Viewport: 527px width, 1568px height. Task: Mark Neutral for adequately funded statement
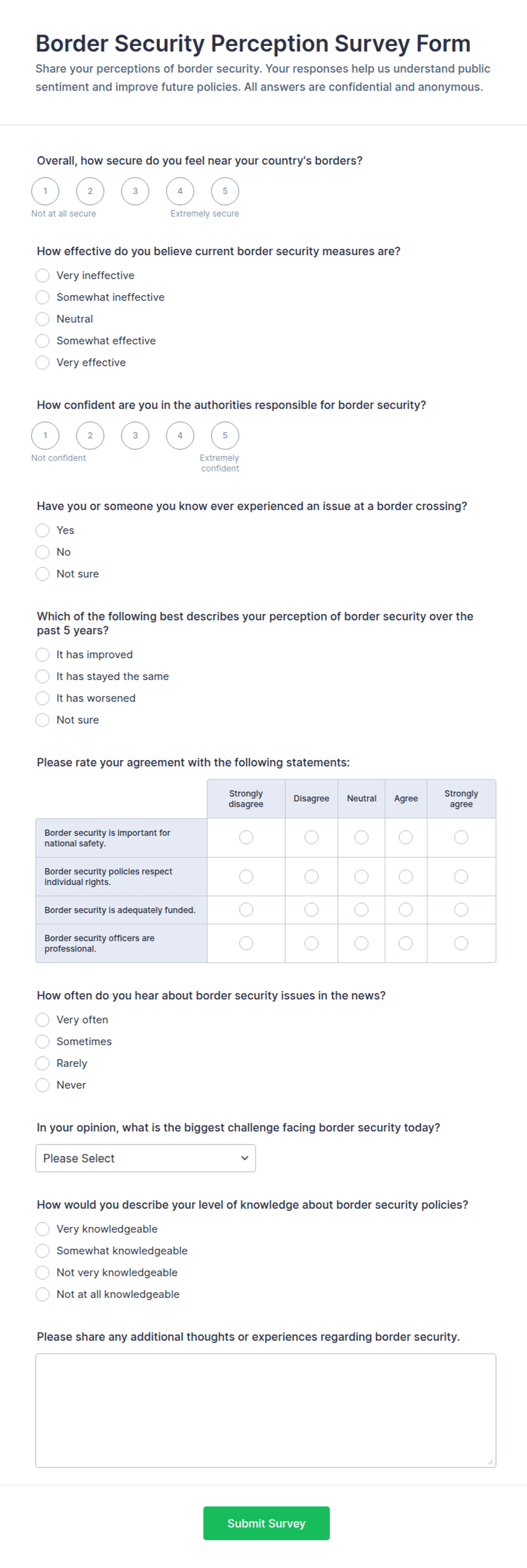(x=362, y=909)
